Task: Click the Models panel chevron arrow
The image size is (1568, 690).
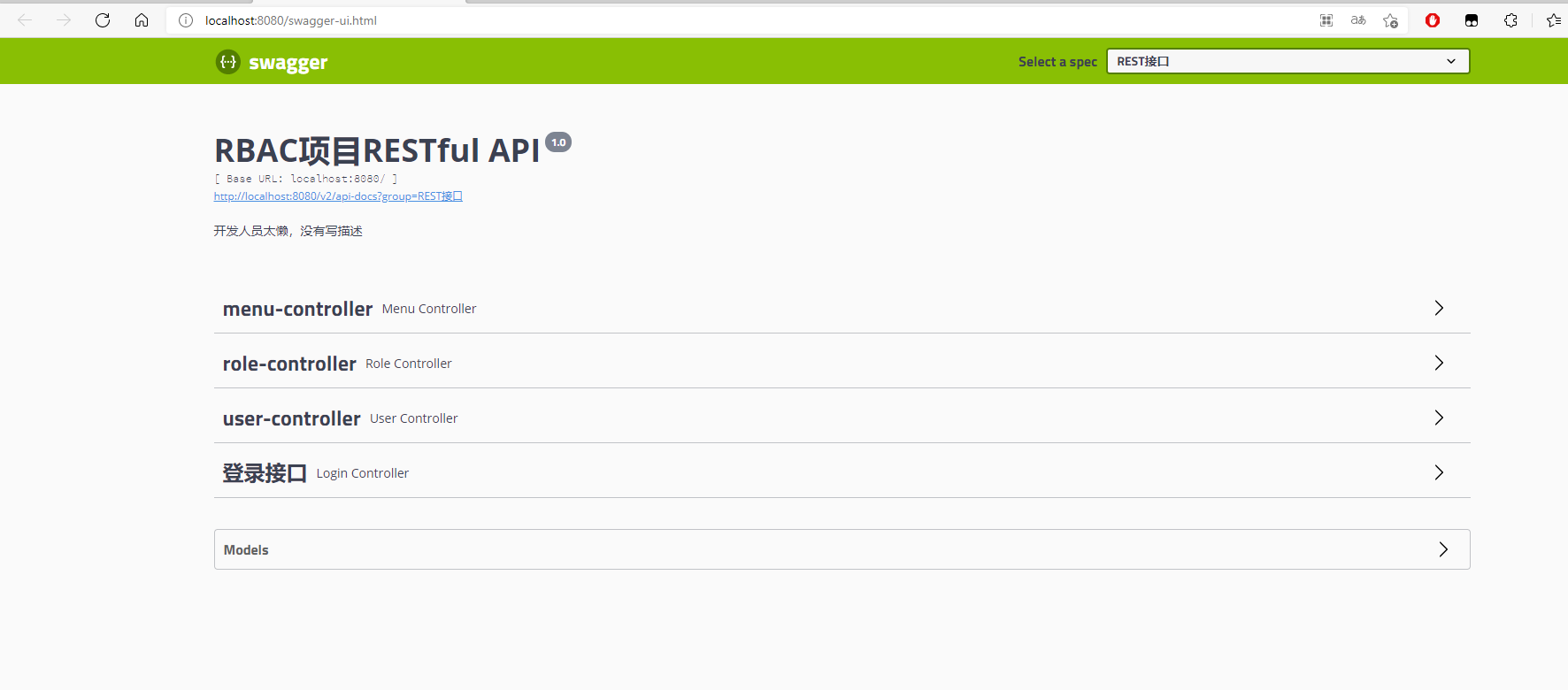Action: (x=1443, y=549)
